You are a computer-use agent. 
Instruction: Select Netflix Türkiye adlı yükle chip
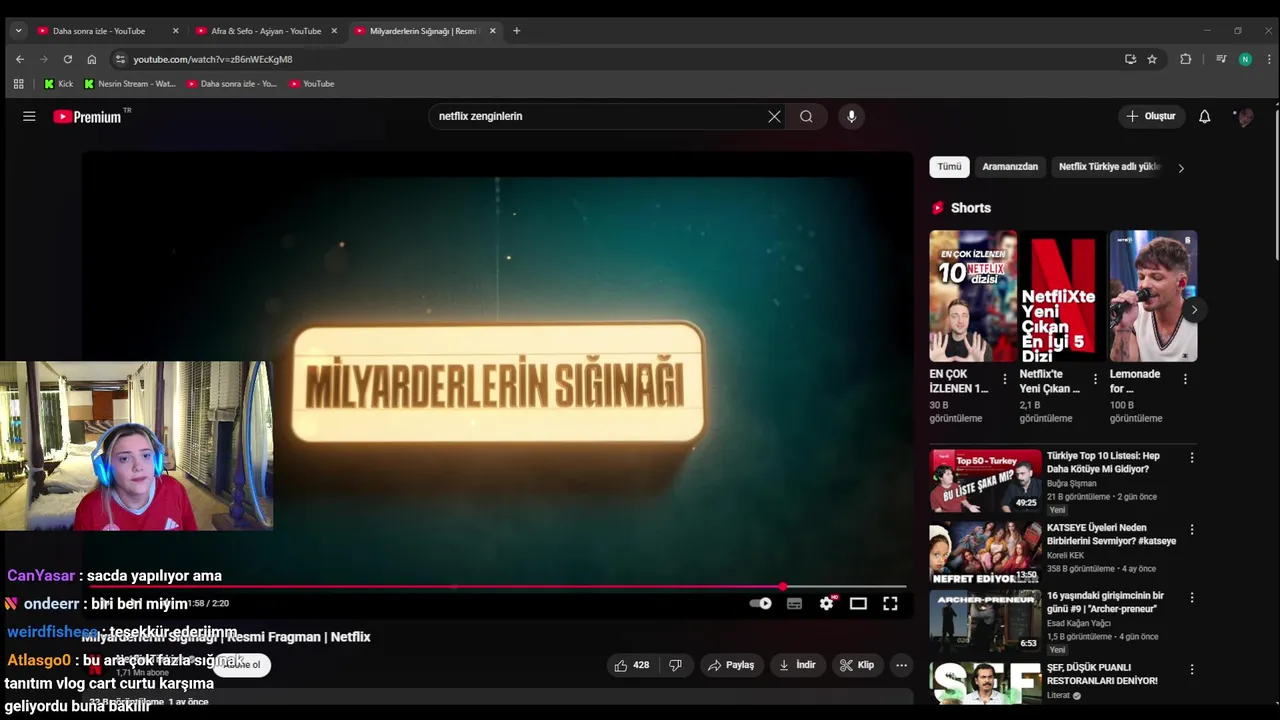click(1109, 167)
